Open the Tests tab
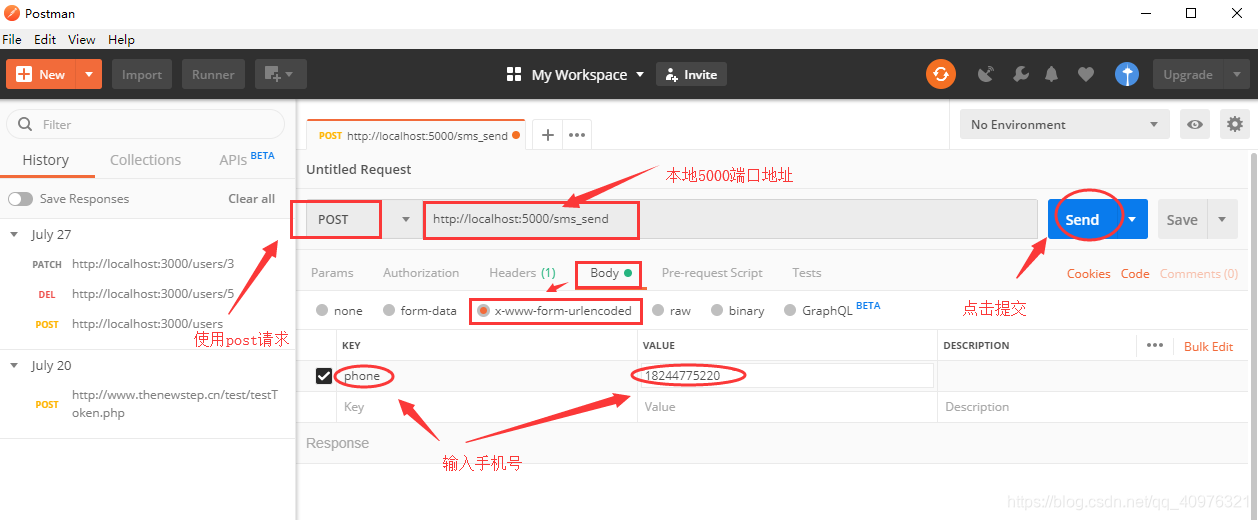 tap(807, 272)
